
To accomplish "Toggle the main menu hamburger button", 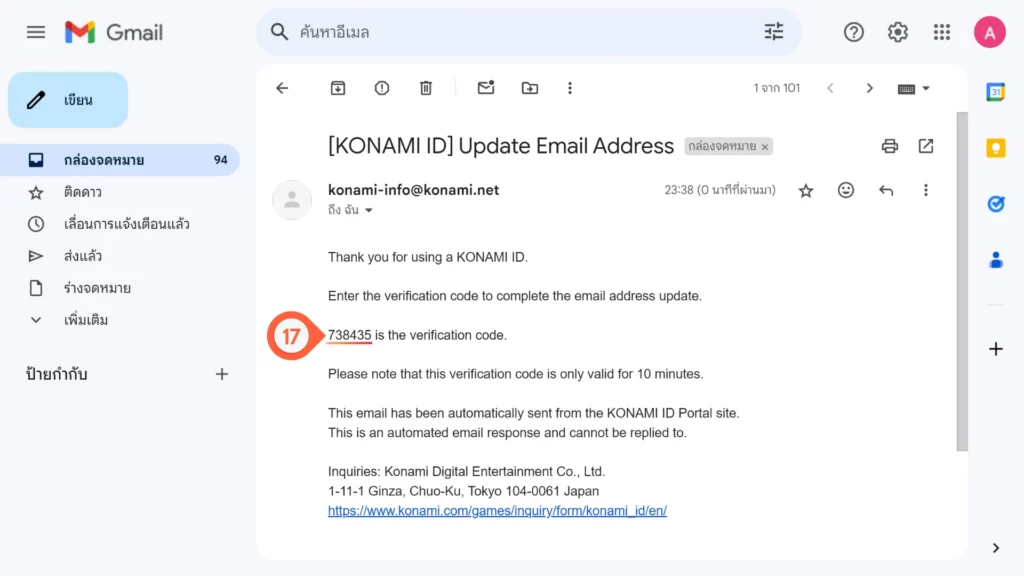I will (x=36, y=32).
